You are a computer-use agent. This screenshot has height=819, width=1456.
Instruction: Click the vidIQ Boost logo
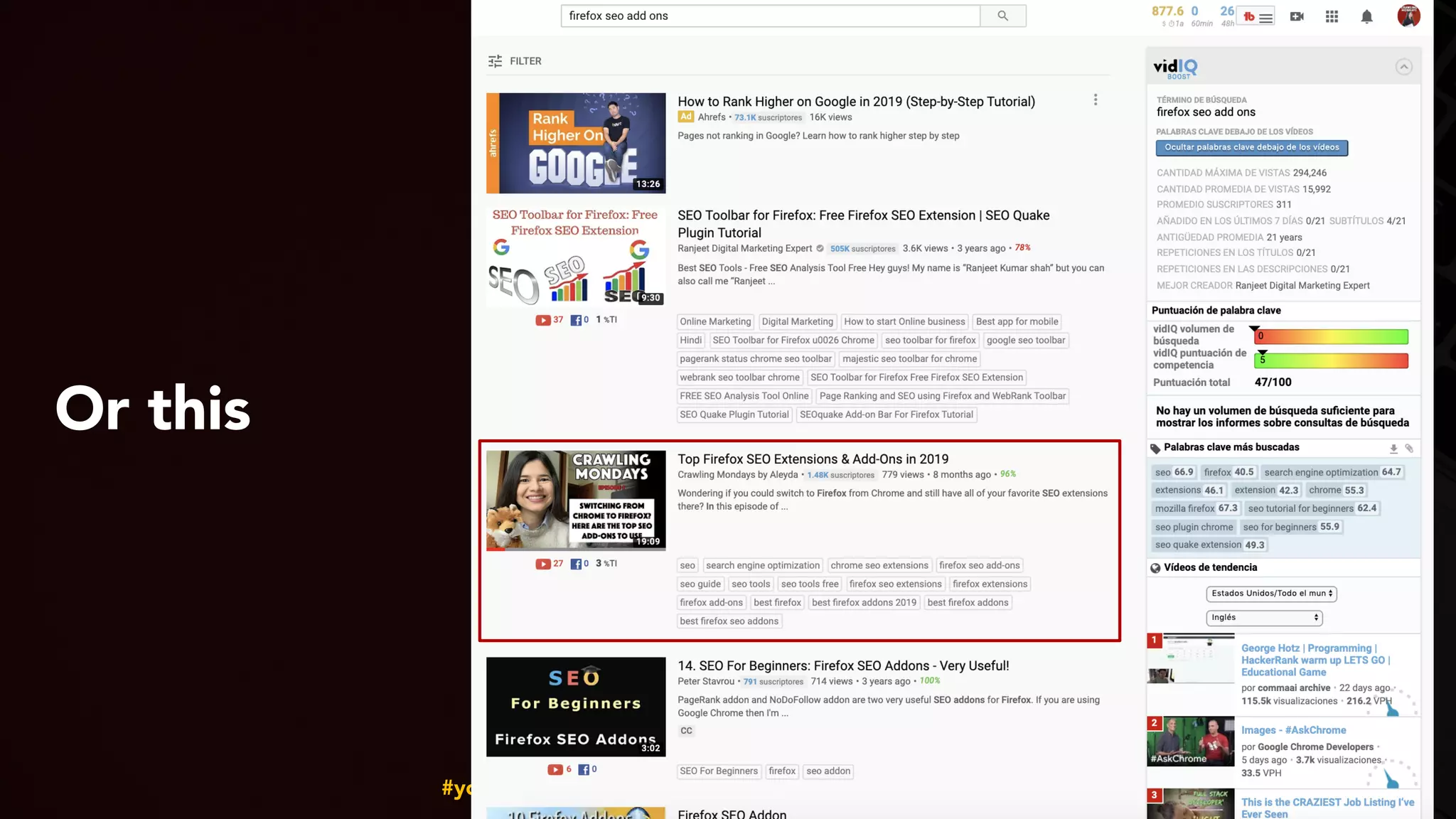1174,68
